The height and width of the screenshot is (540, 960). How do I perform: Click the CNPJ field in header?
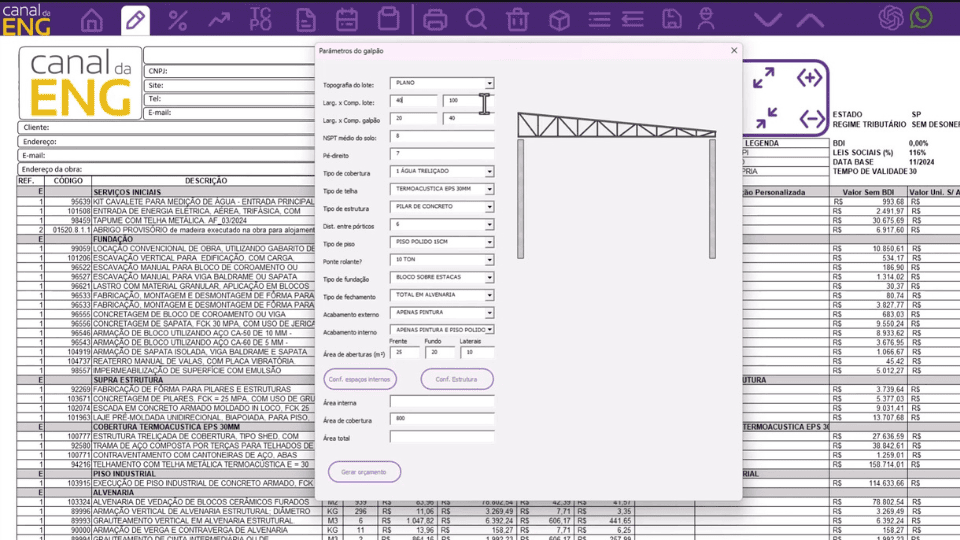[230, 71]
